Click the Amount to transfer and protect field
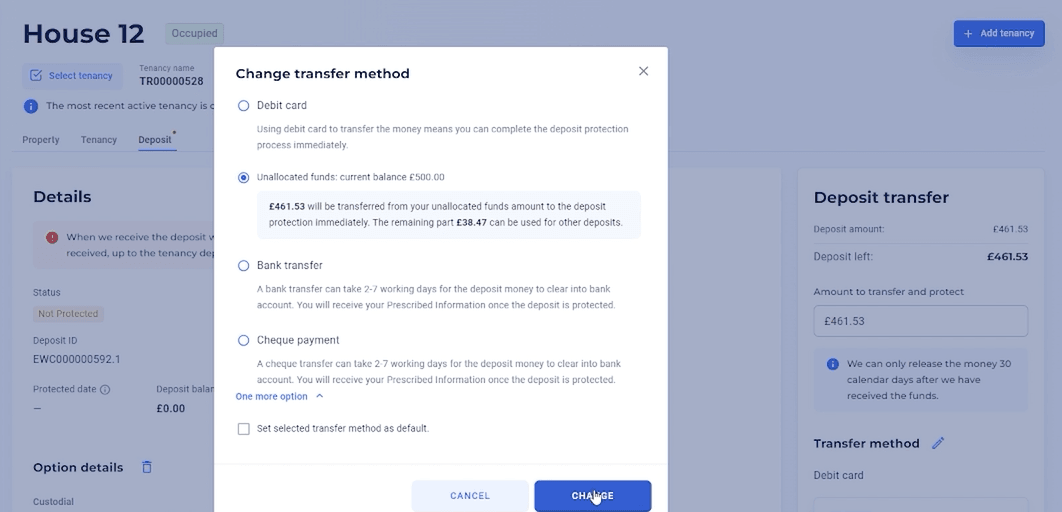1062x512 pixels. [x=920, y=321]
